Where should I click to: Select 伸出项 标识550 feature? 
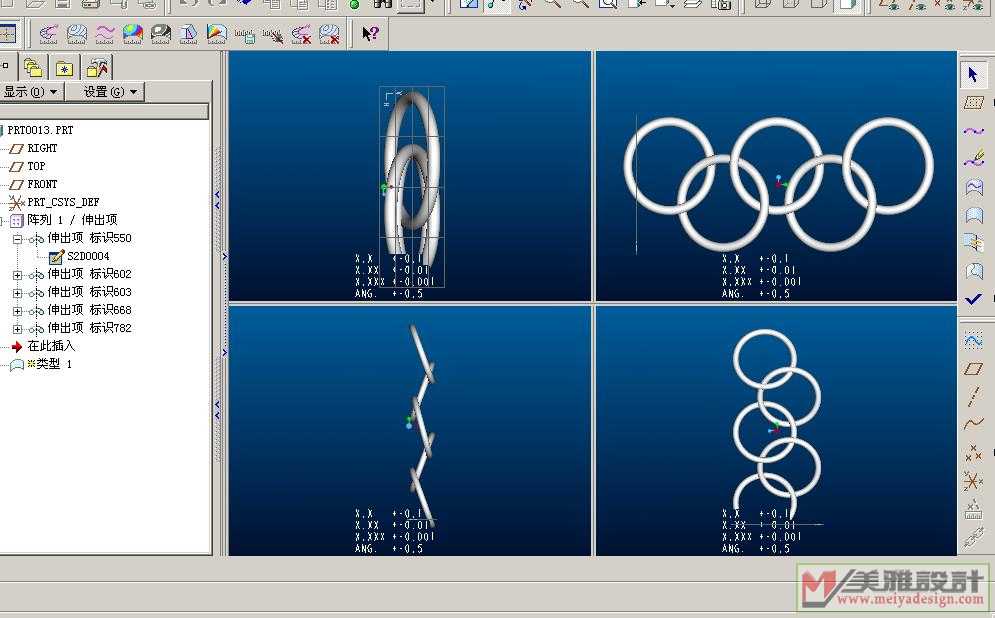(89, 238)
